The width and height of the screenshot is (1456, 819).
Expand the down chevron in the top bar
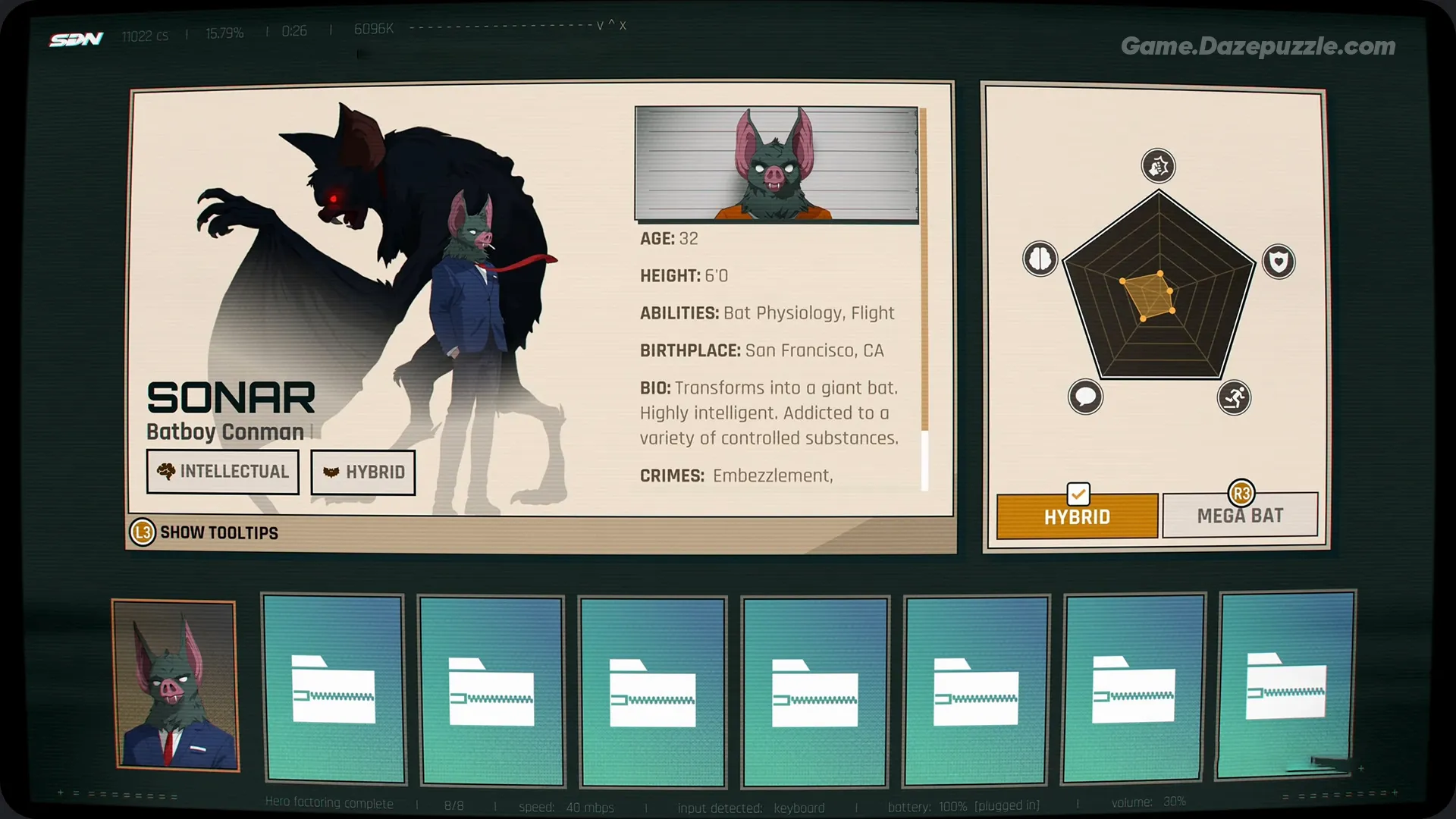pos(599,25)
